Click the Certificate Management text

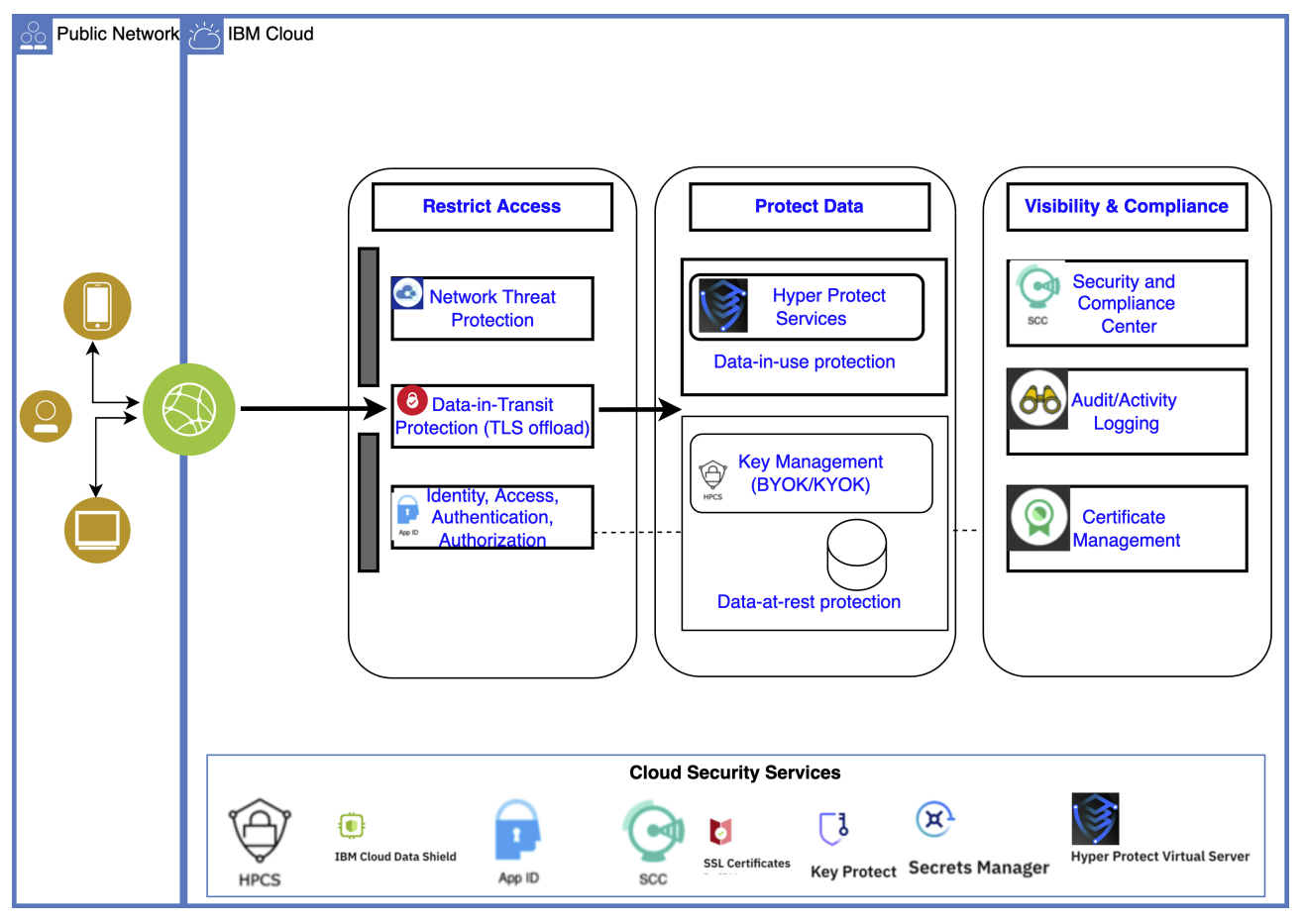click(x=1126, y=529)
